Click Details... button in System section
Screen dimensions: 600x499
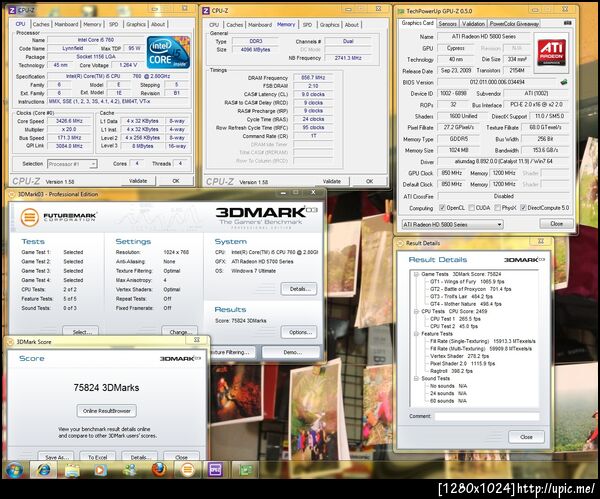pos(299,289)
